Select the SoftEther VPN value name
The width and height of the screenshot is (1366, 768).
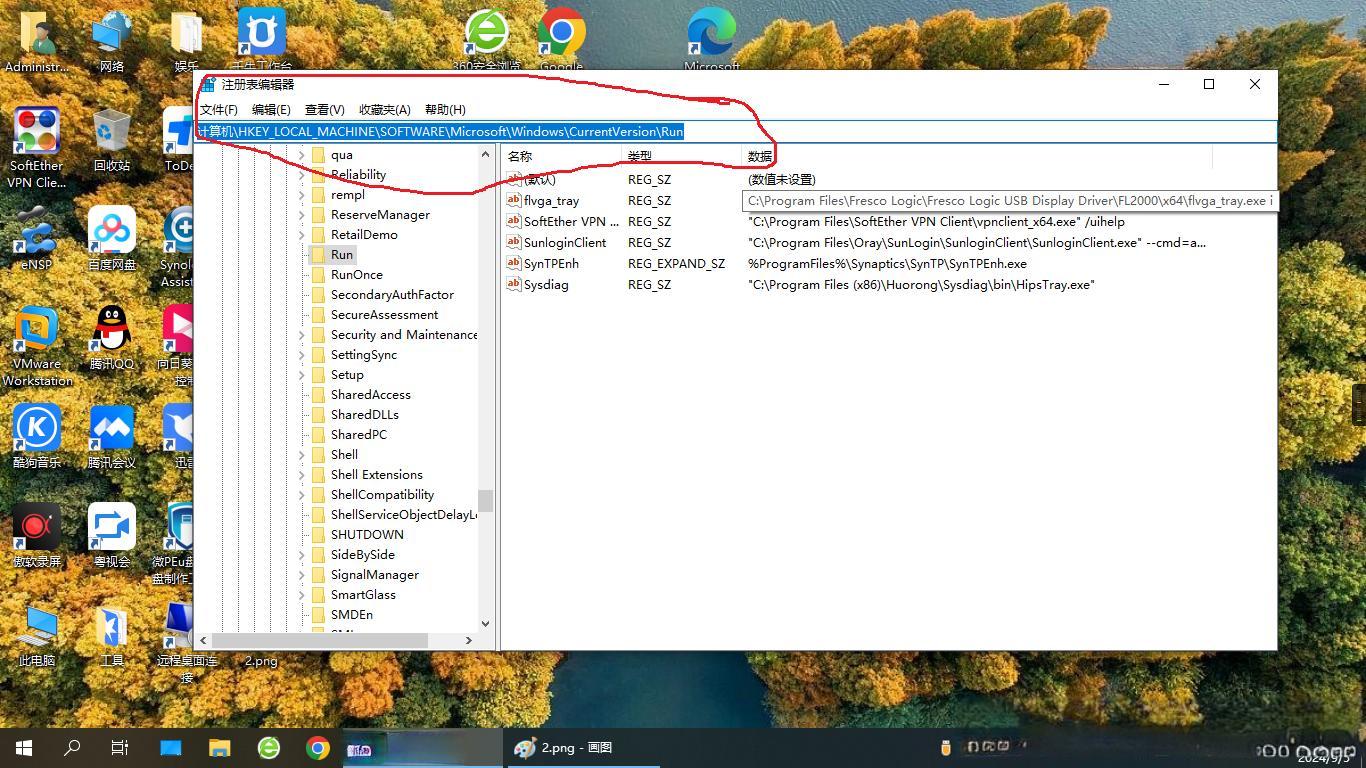pos(571,222)
